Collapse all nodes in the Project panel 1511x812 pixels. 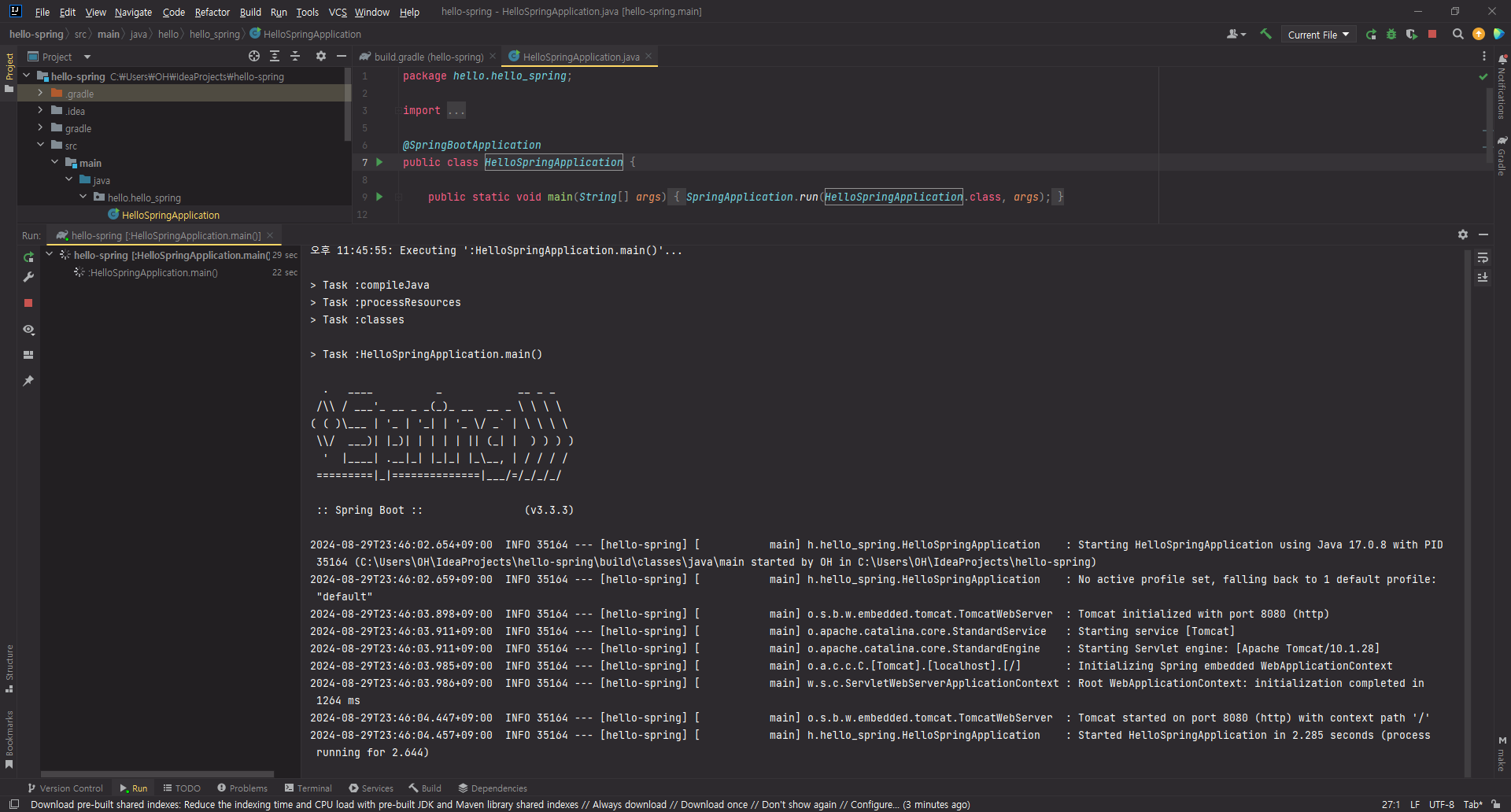295,56
